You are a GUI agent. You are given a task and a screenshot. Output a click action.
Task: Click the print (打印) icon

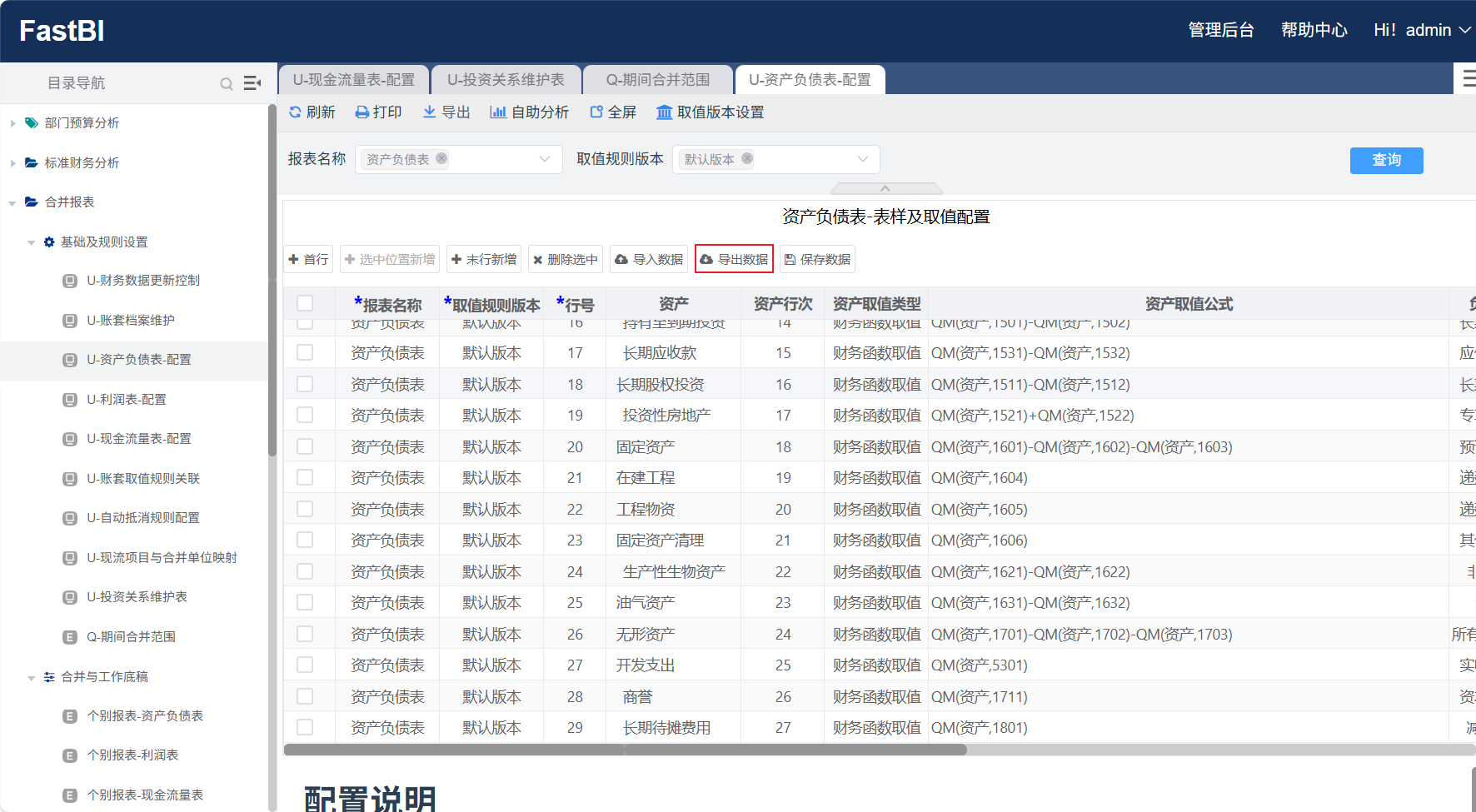pyautogui.click(x=362, y=112)
